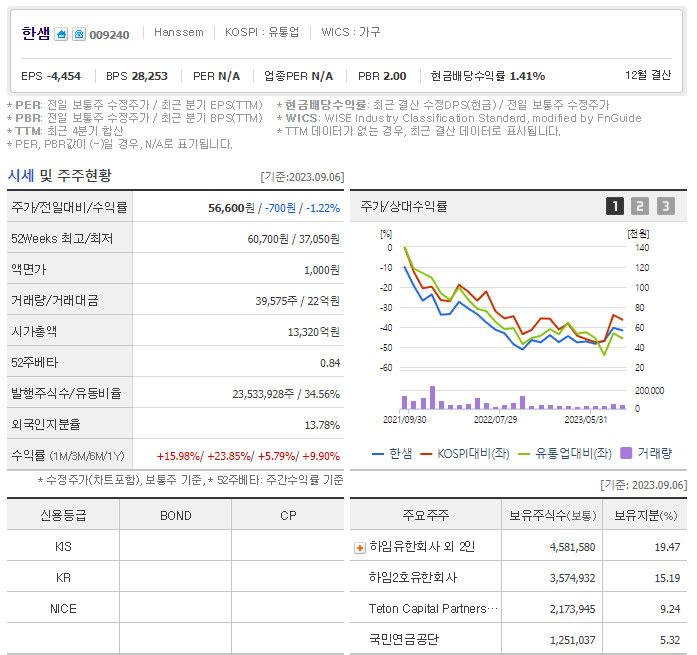Click the homepage icon next to 한샘

coord(61,34)
